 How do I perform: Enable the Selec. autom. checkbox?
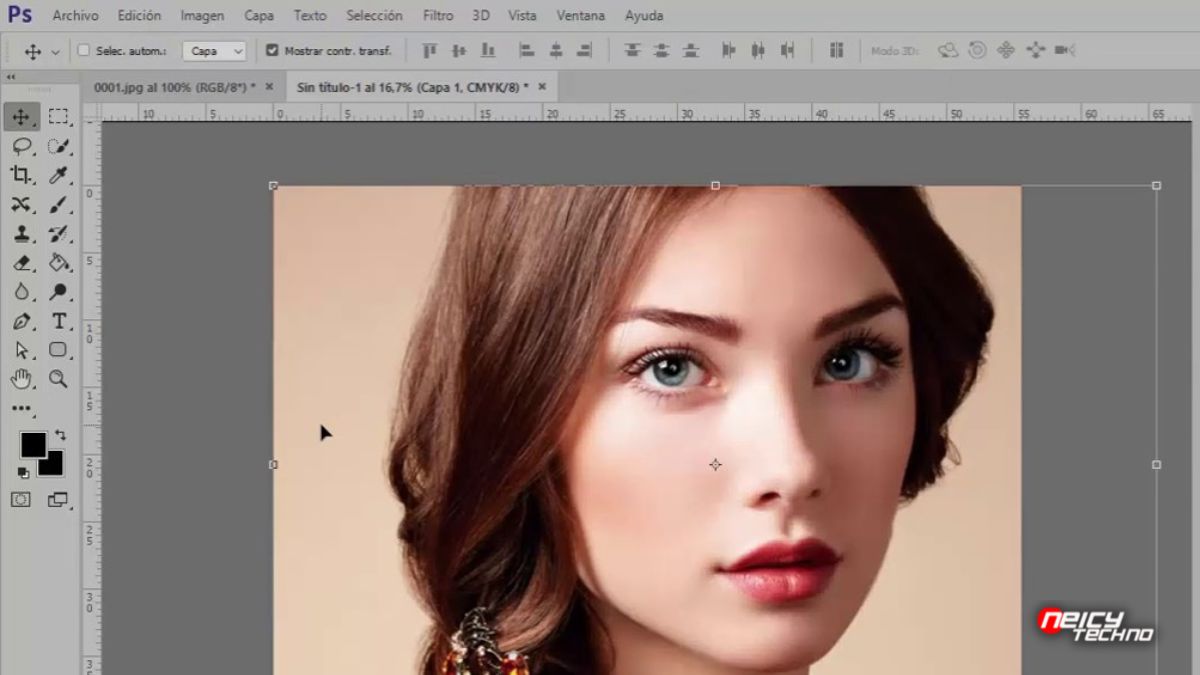[84, 50]
